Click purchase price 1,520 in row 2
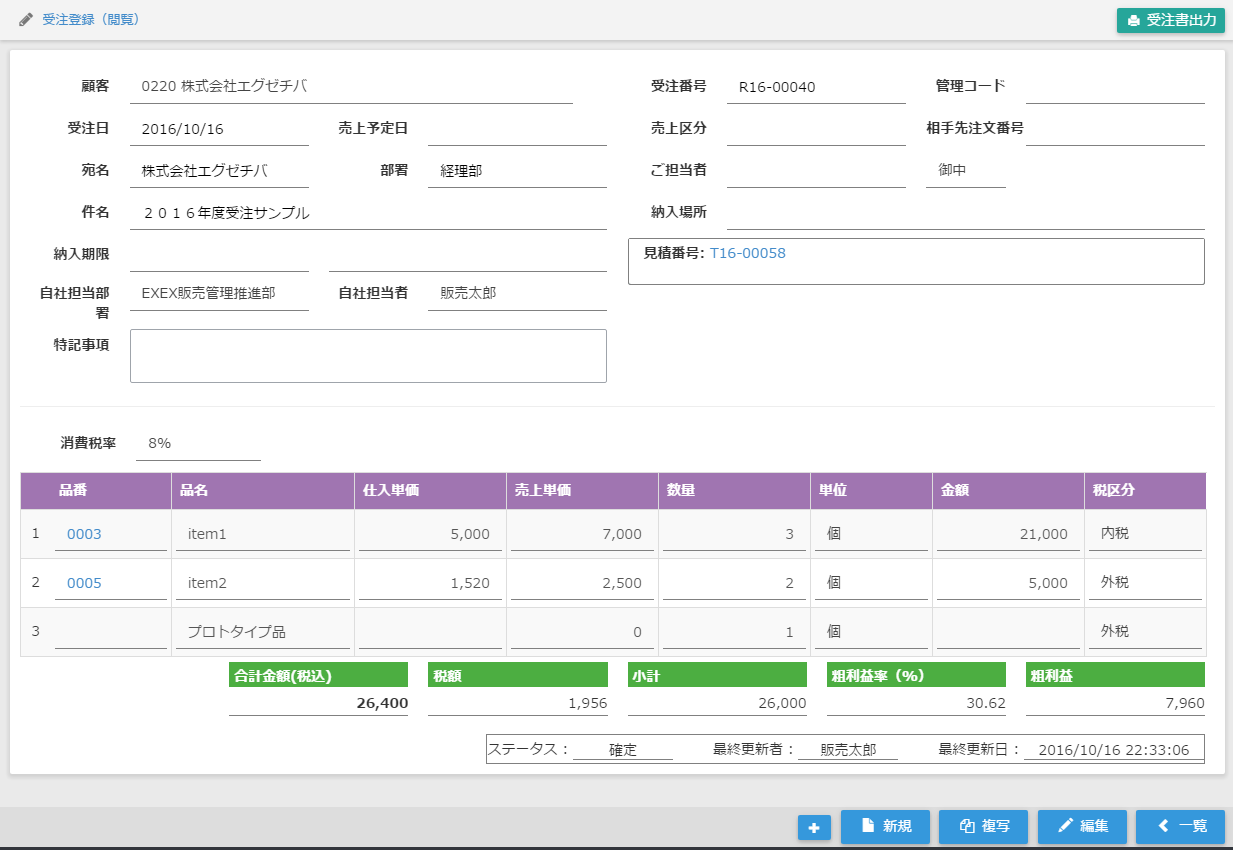 (430, 583)
